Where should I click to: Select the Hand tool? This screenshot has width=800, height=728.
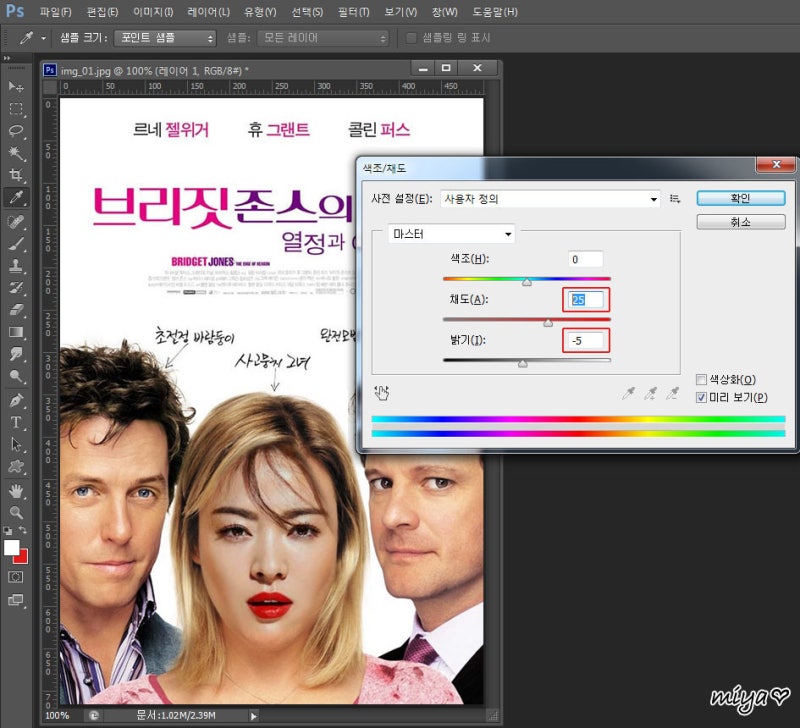(16, 491)
